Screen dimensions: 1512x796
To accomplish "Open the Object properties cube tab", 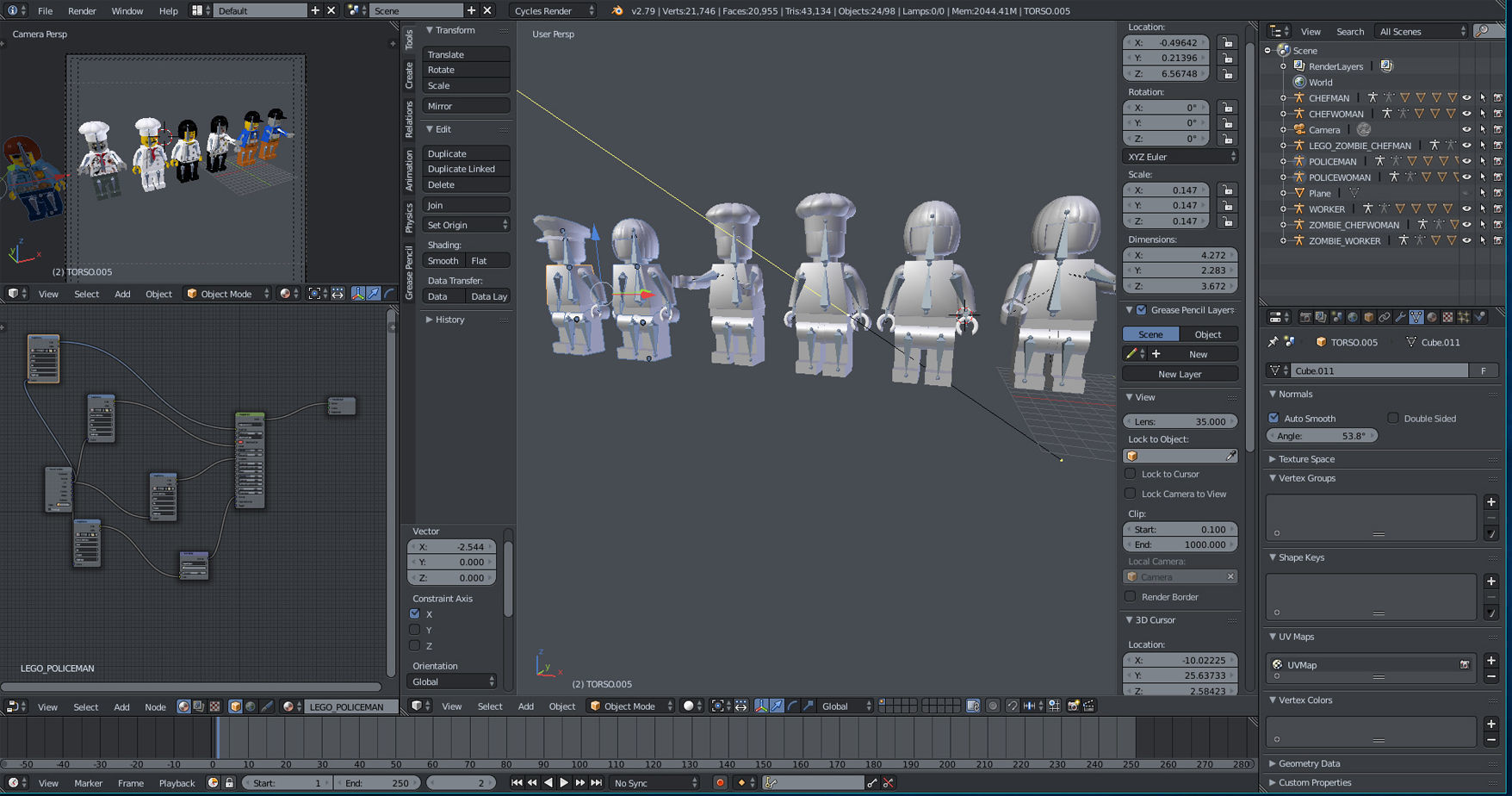I will [x=1369, y=317].
